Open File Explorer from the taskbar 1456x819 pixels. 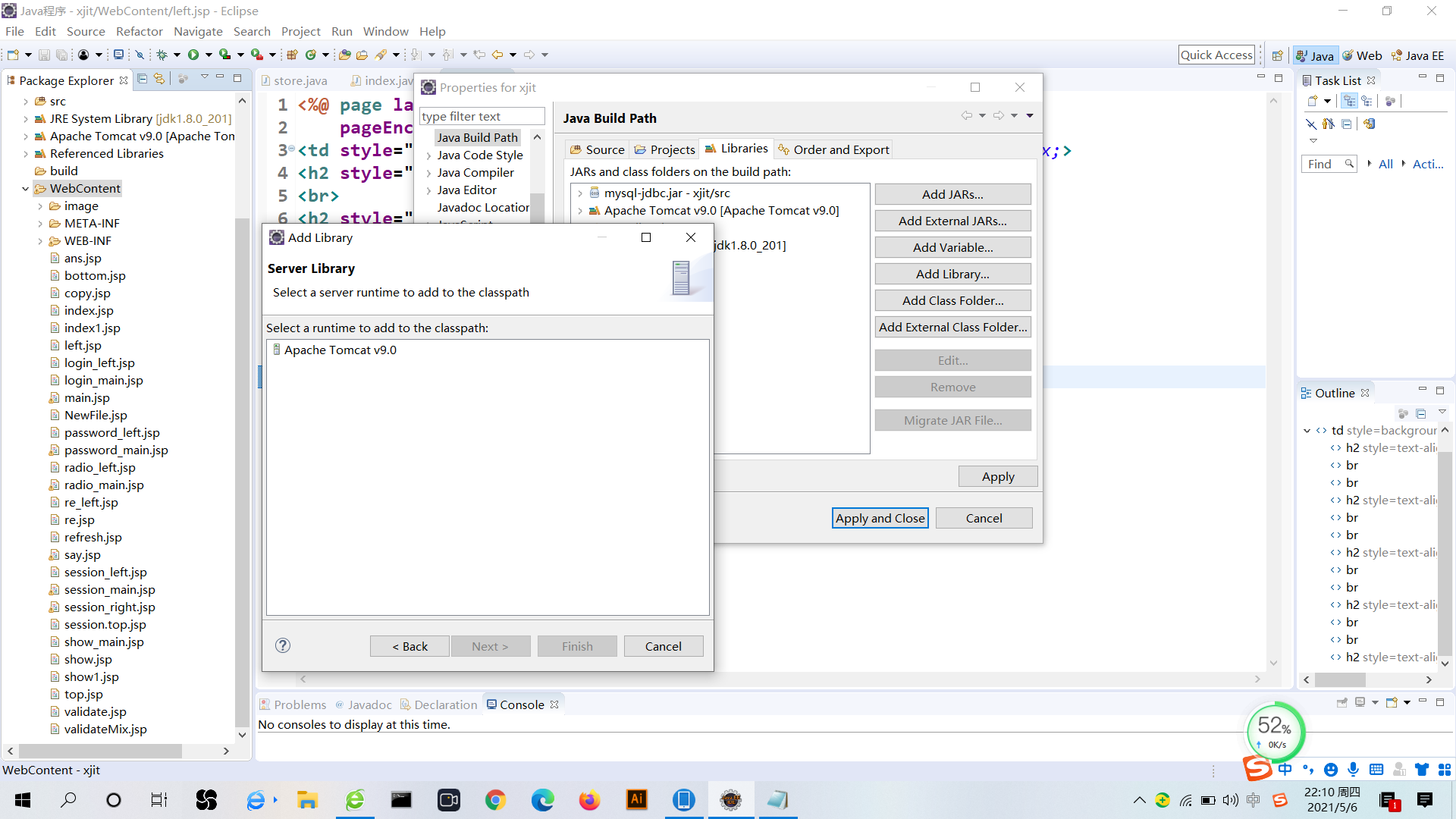click(307, 800)
